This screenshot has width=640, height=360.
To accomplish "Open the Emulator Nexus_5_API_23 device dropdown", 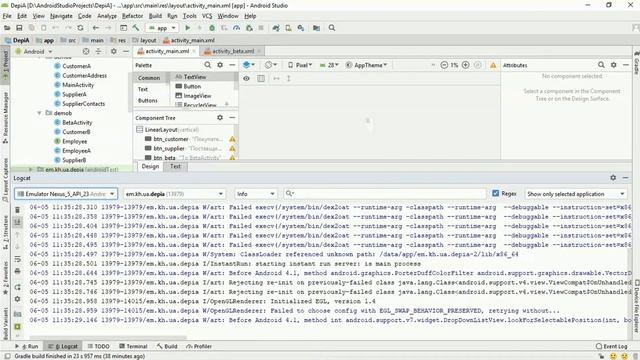I will [x=66, y=193].
